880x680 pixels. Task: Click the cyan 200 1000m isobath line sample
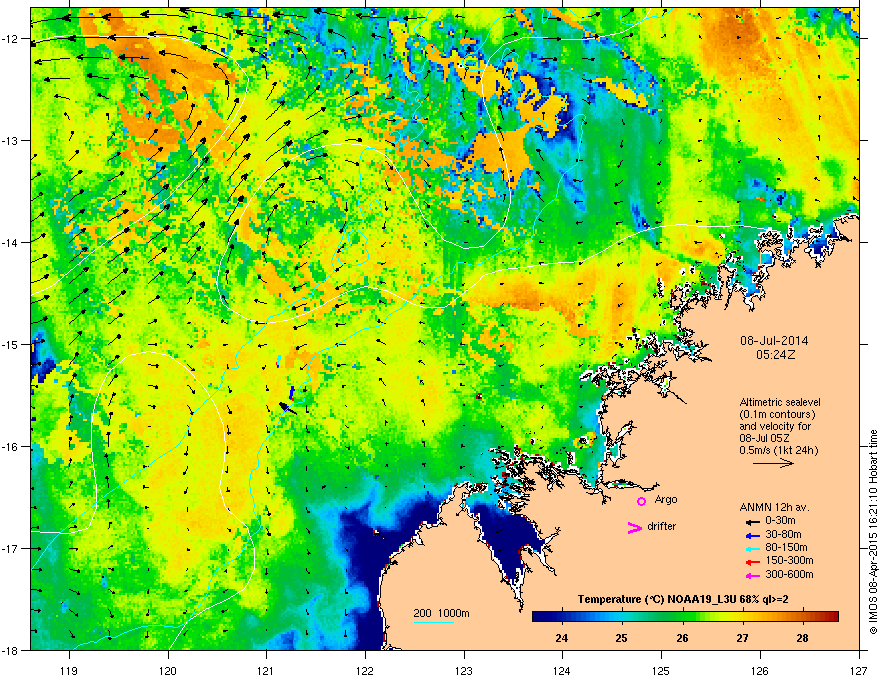coord(434,623)
